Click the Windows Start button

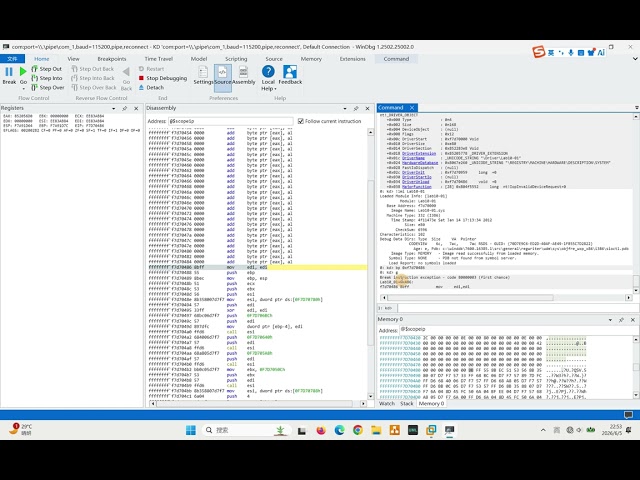(x=191, y=430)
